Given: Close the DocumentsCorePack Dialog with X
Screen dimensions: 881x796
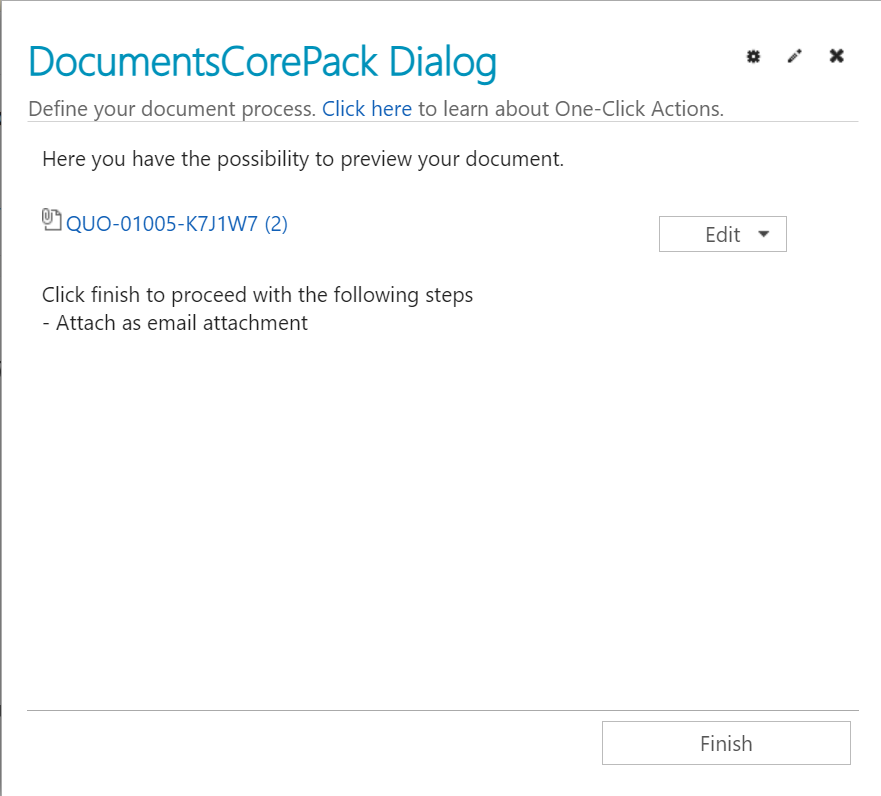Looking at the screenshot, I should pyautogui.click(x=837, y=56).
